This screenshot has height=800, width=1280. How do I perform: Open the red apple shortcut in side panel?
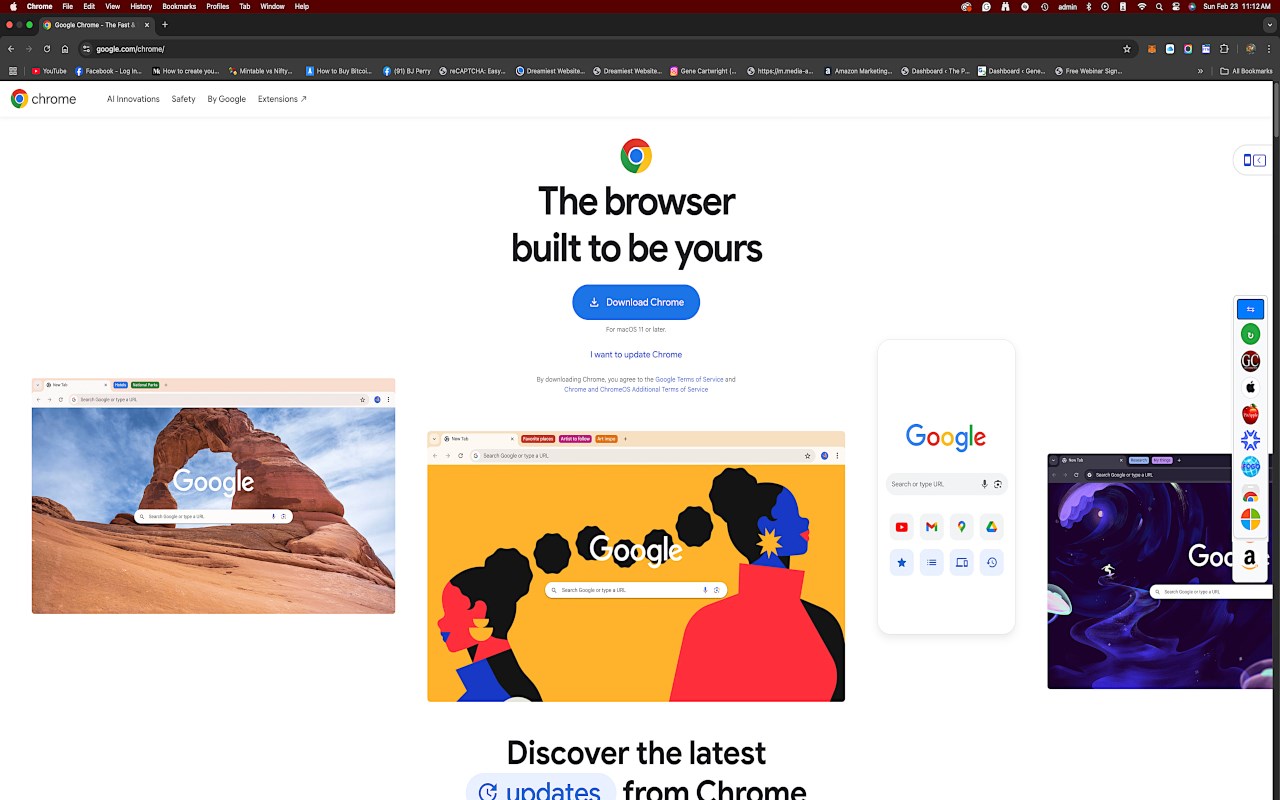coord(1250,413)
